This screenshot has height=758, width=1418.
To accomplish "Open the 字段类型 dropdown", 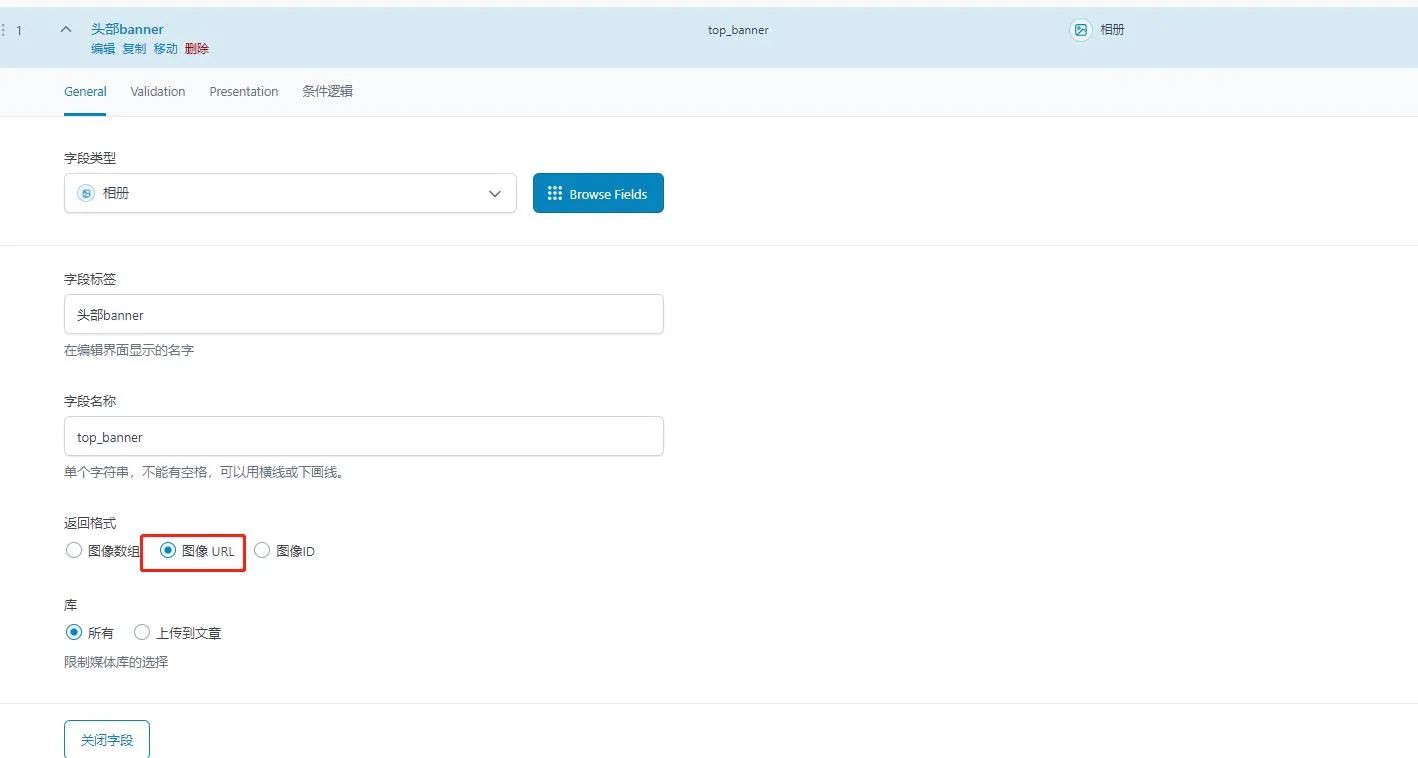I will tap(290, 193).
